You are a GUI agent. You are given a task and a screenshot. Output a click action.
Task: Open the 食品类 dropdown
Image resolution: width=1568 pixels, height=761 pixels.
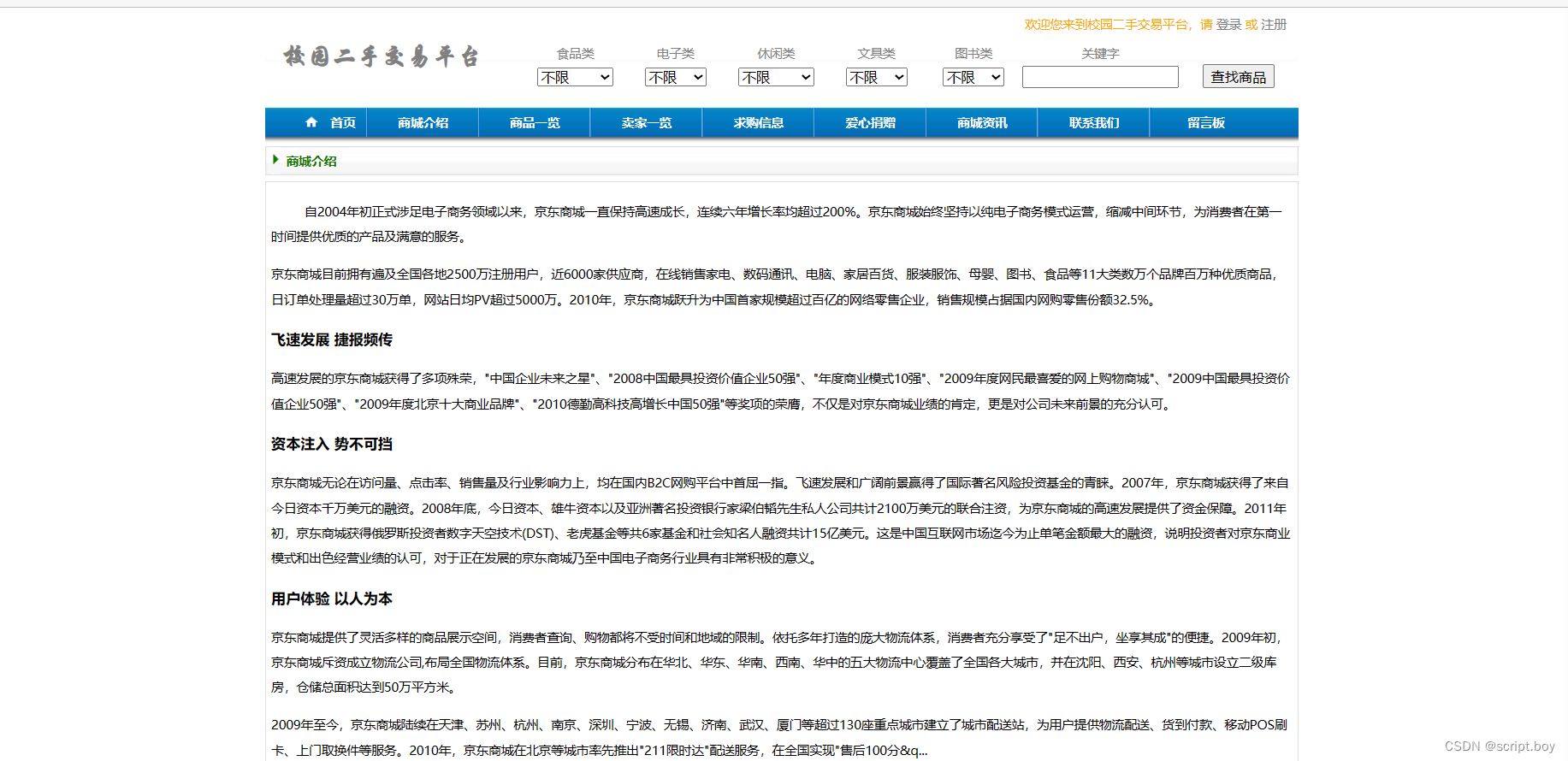(x=575, y=77)
